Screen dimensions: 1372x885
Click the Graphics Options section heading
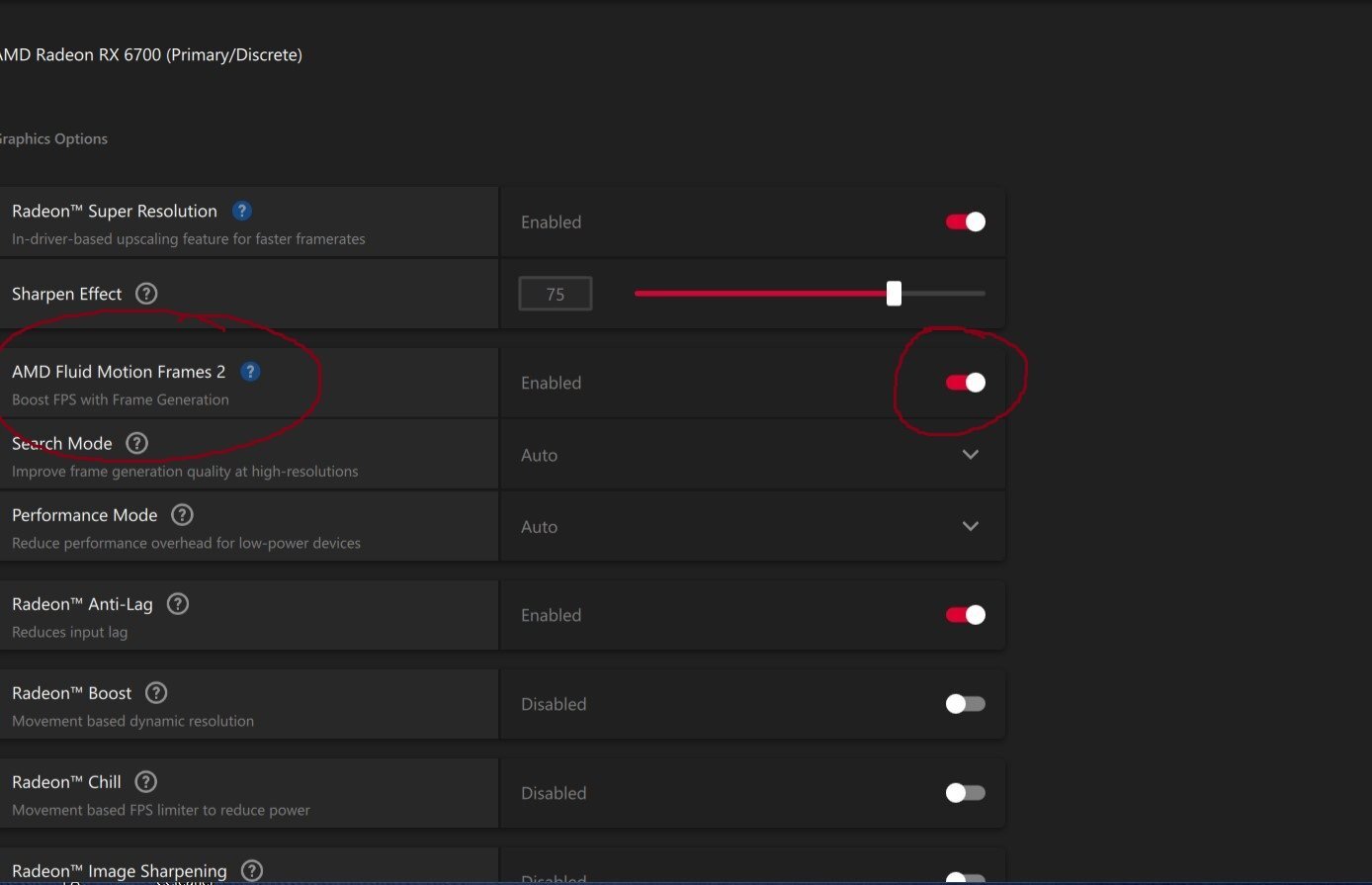pos(51,138)
